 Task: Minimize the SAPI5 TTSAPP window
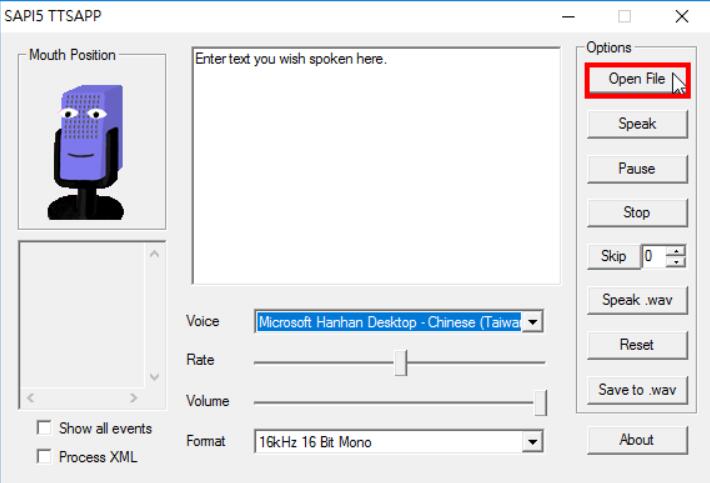[x=568, y=17]
